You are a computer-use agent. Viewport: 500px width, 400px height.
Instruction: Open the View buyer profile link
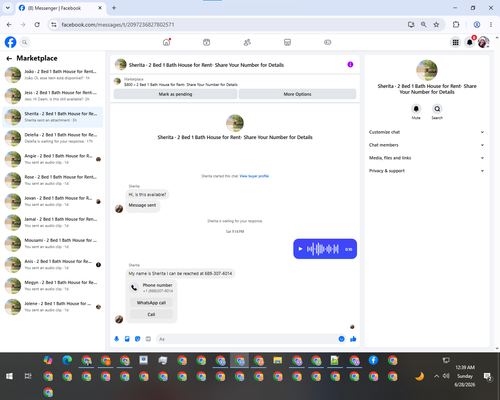pyautogui.click(x=254, y=176)
